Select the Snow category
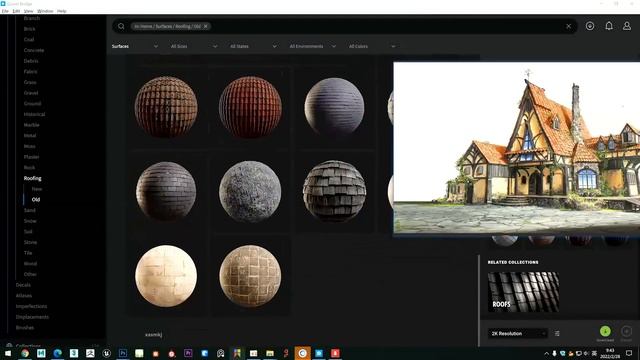 (30, 221)
